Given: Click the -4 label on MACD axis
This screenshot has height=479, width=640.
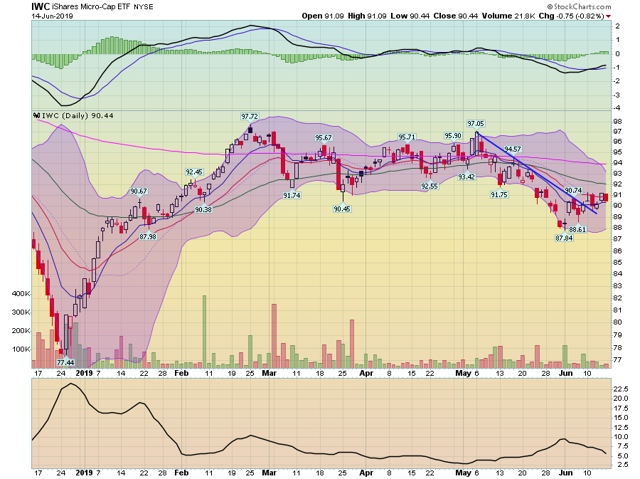Looking at the screenshot, I should 618,108.
